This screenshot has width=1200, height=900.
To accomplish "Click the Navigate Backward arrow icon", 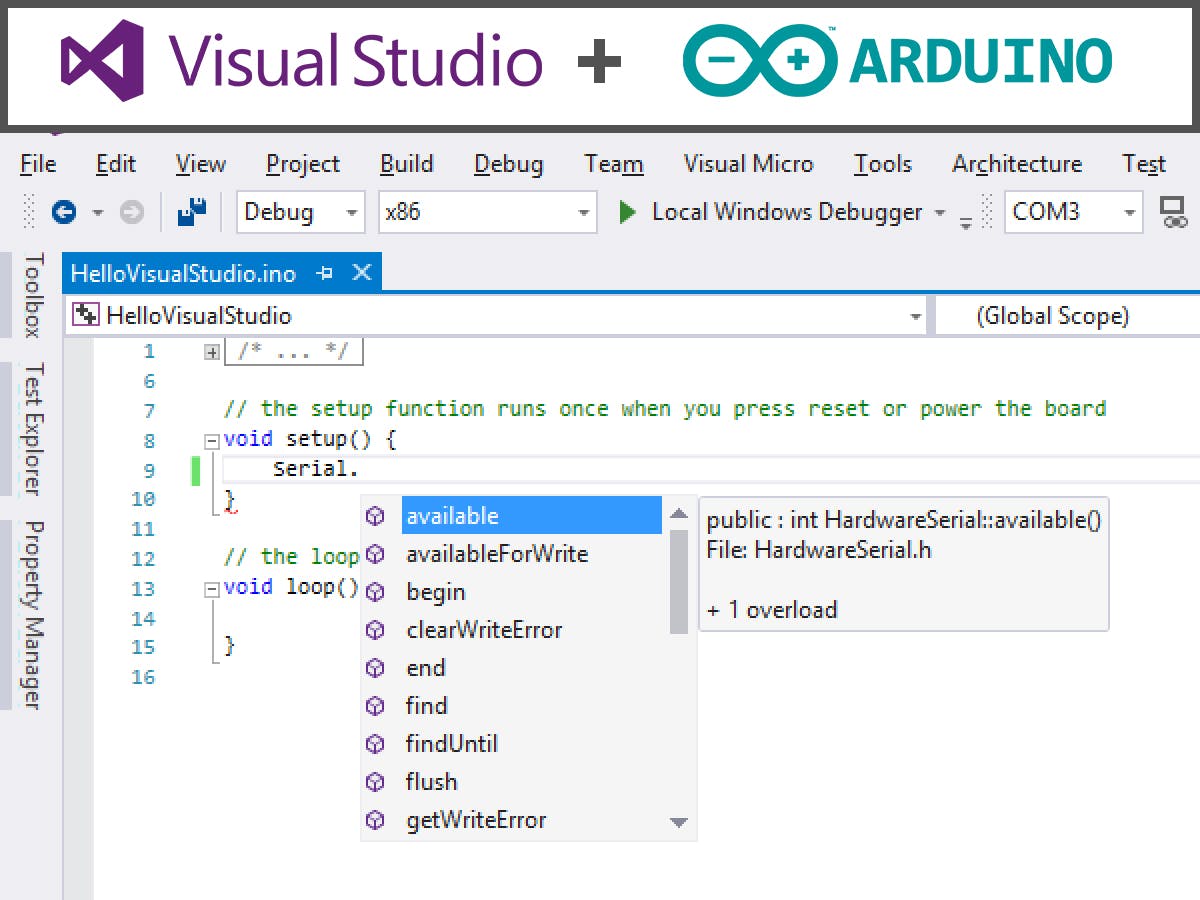I will pyautogui.click(x=62, y=211).
